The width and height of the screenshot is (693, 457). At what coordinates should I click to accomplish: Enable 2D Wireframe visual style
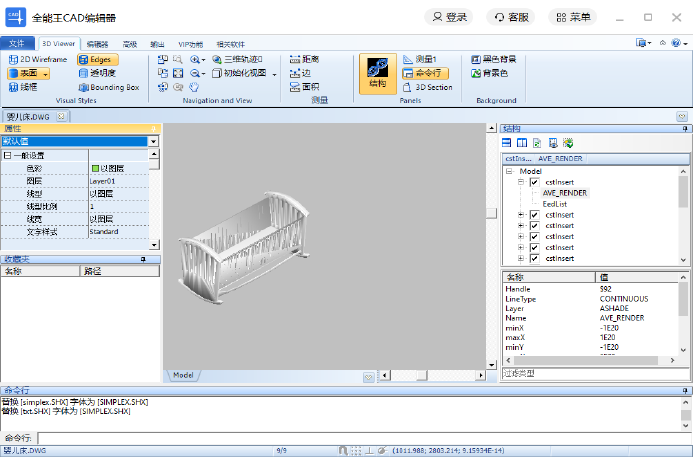[38, 60]
